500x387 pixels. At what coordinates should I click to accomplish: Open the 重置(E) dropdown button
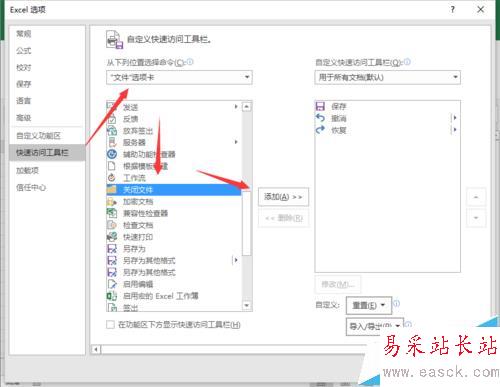pos(369,305)
